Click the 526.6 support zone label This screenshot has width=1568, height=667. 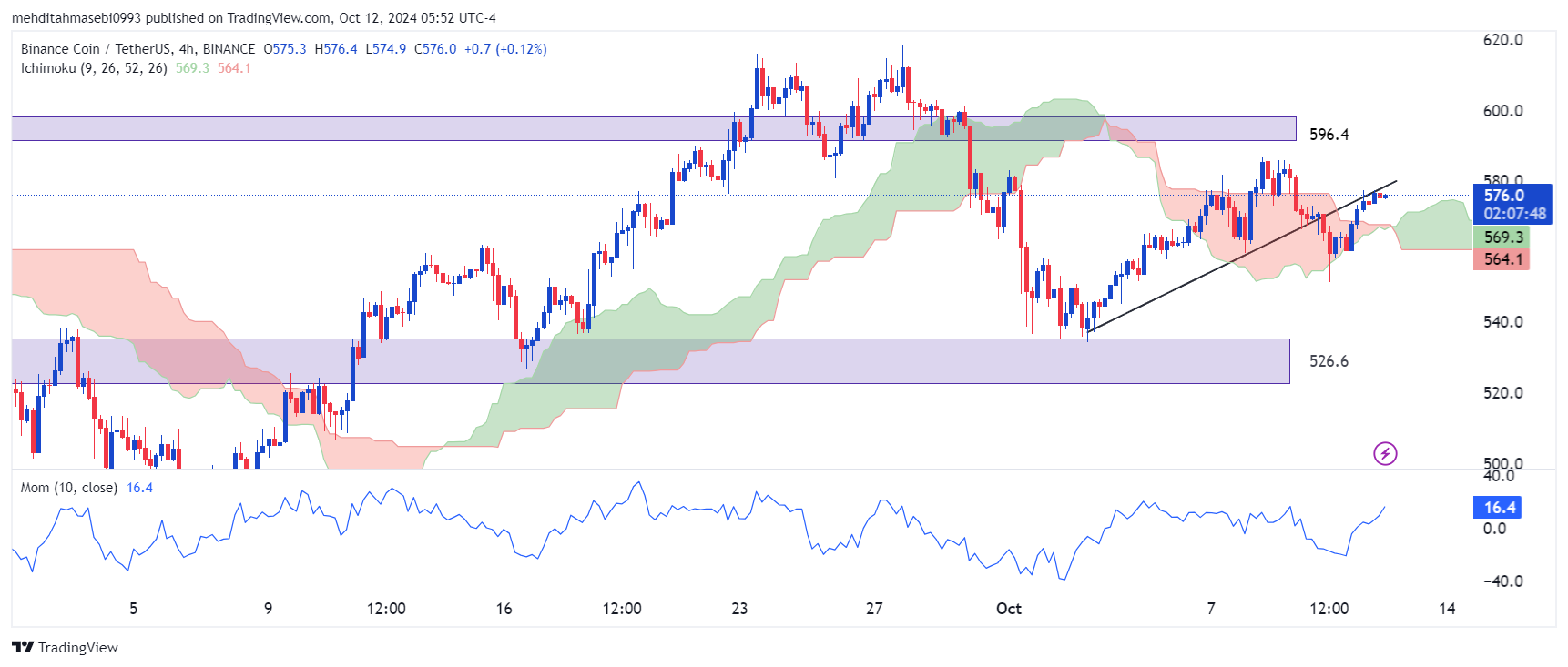[1329, 361]
